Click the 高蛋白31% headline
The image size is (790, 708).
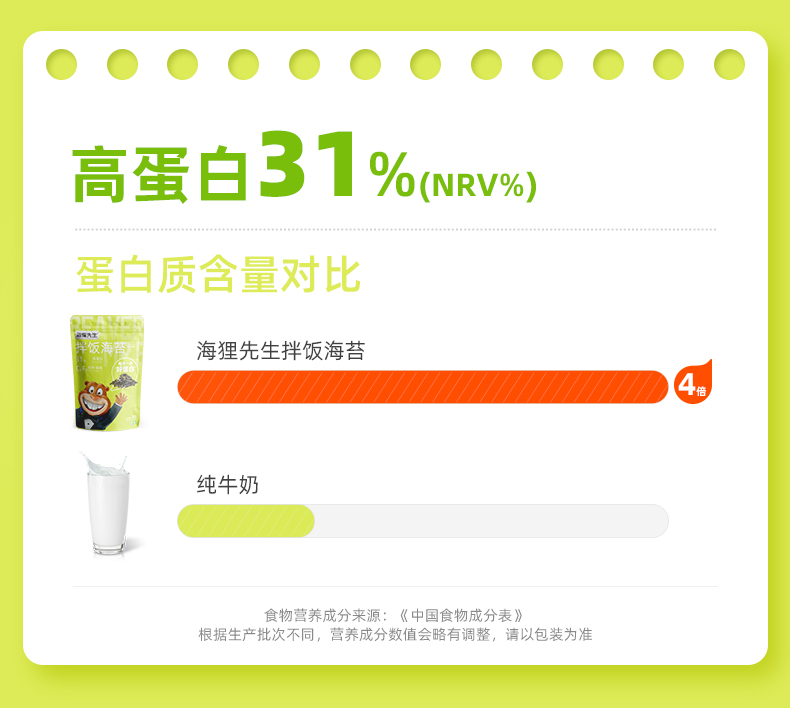tap(243, 166)
